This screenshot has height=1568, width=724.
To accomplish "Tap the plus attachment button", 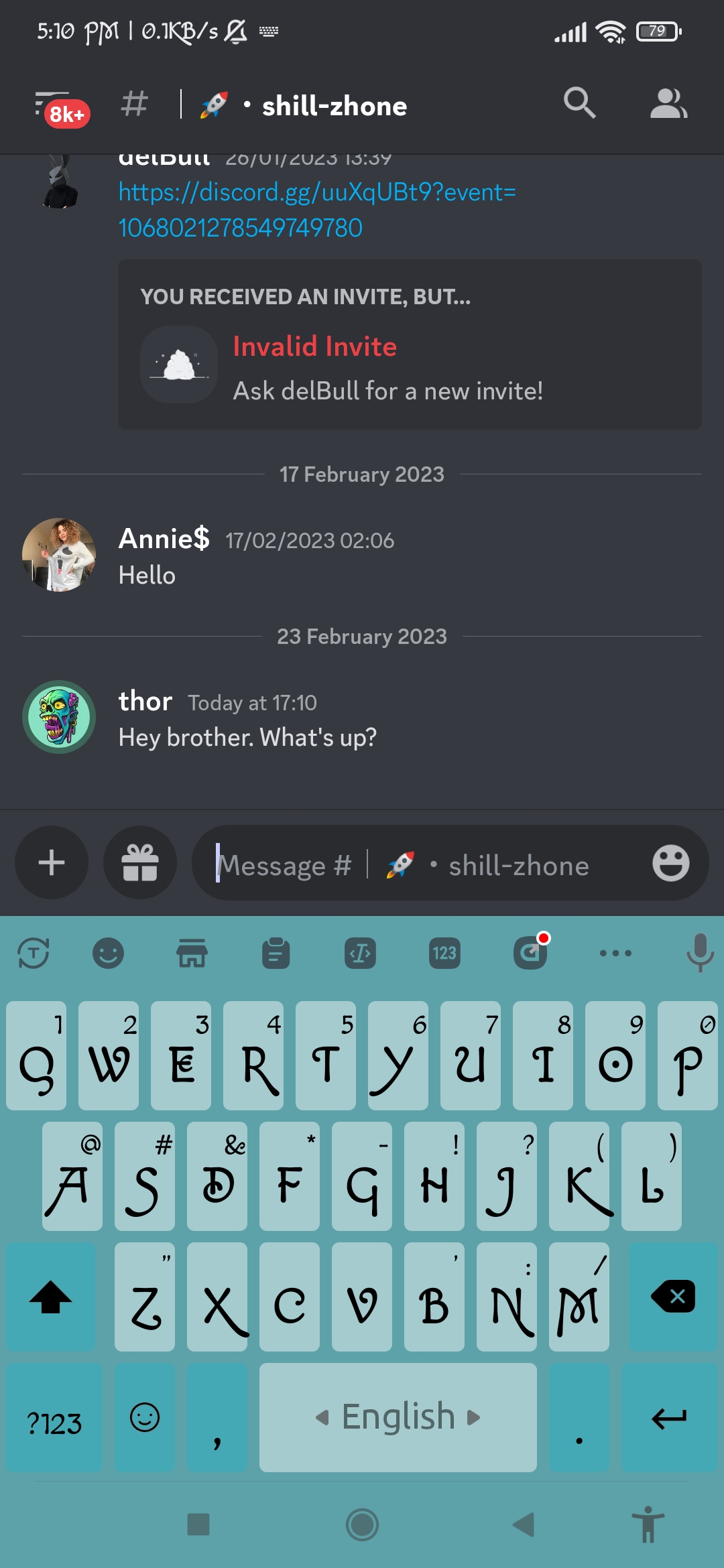I will pyautogui.click(x=52, y=862).
